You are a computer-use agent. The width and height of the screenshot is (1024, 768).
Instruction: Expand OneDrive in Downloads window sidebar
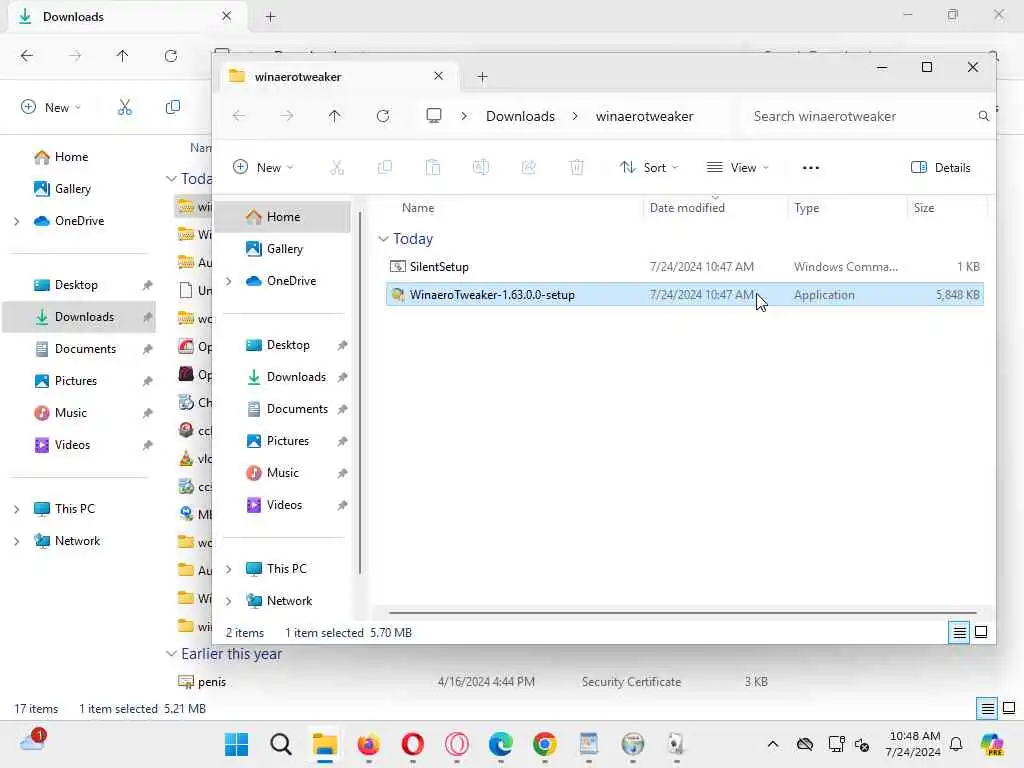pos(16,221)
